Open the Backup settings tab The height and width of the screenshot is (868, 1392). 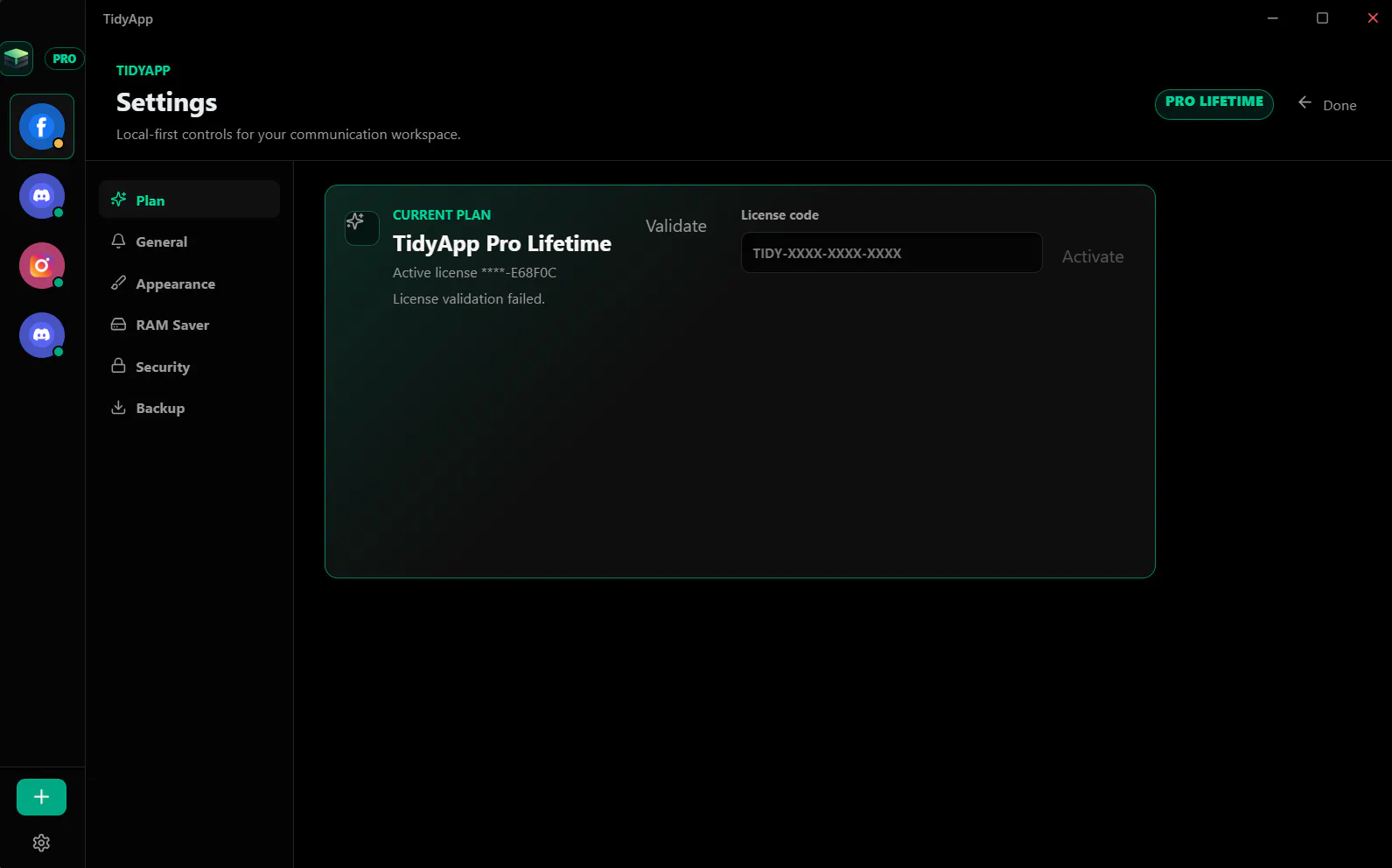[x=189, y=408]
